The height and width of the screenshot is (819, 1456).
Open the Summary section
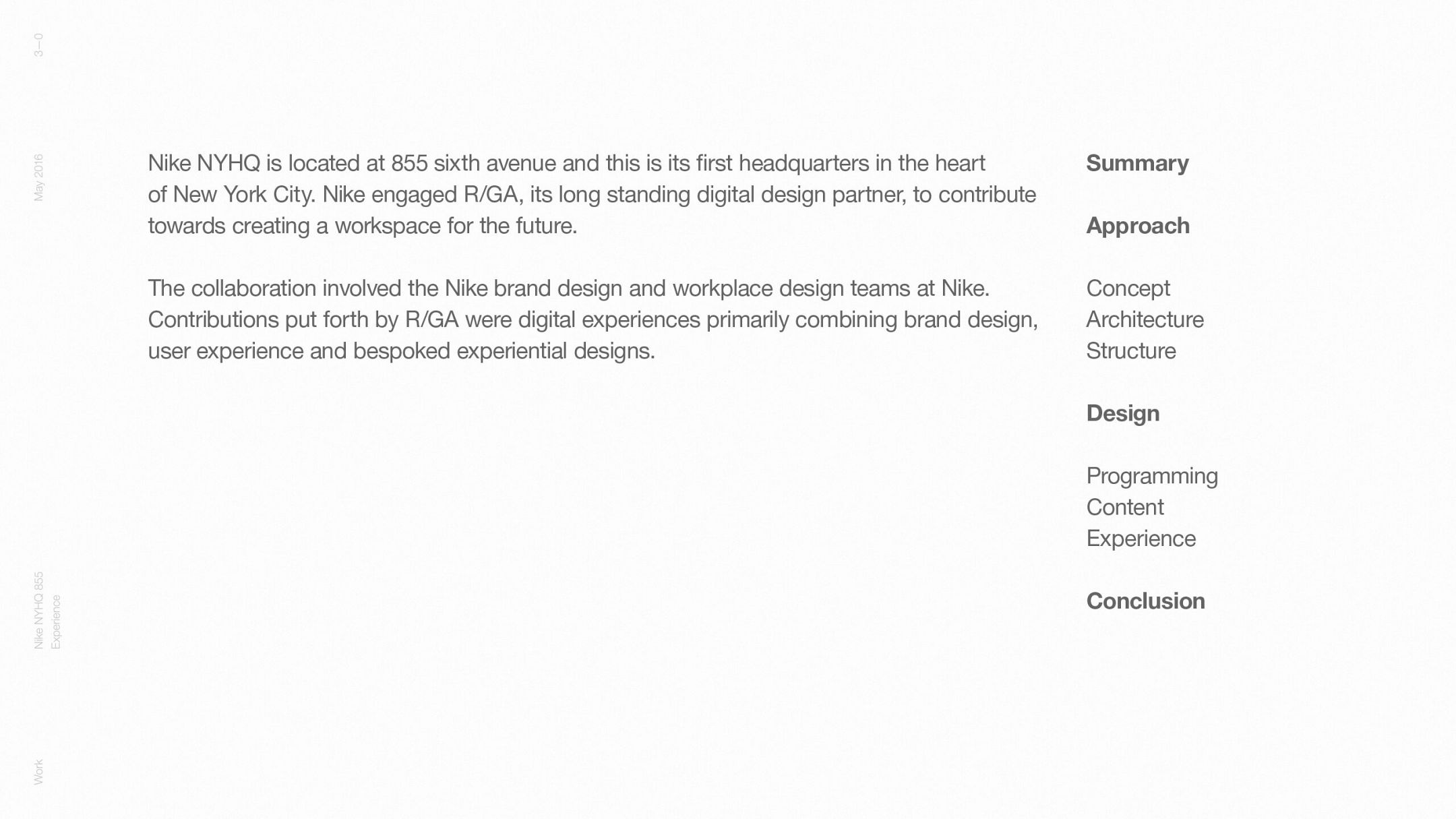1137,163
